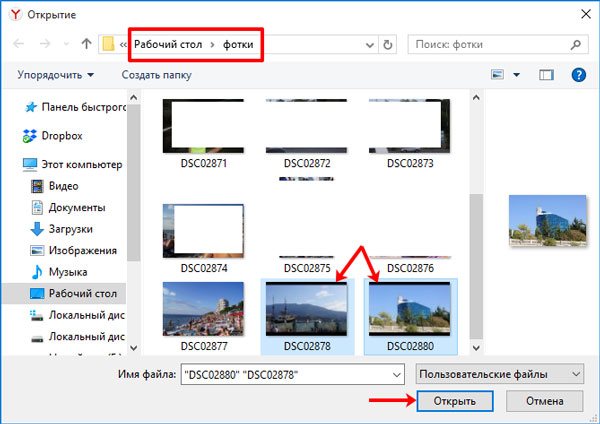Image resolution: width=600 pixels, height=424 pixels.
Task: Open view options dropdown arrow
Action: click(x=517, y=75)
